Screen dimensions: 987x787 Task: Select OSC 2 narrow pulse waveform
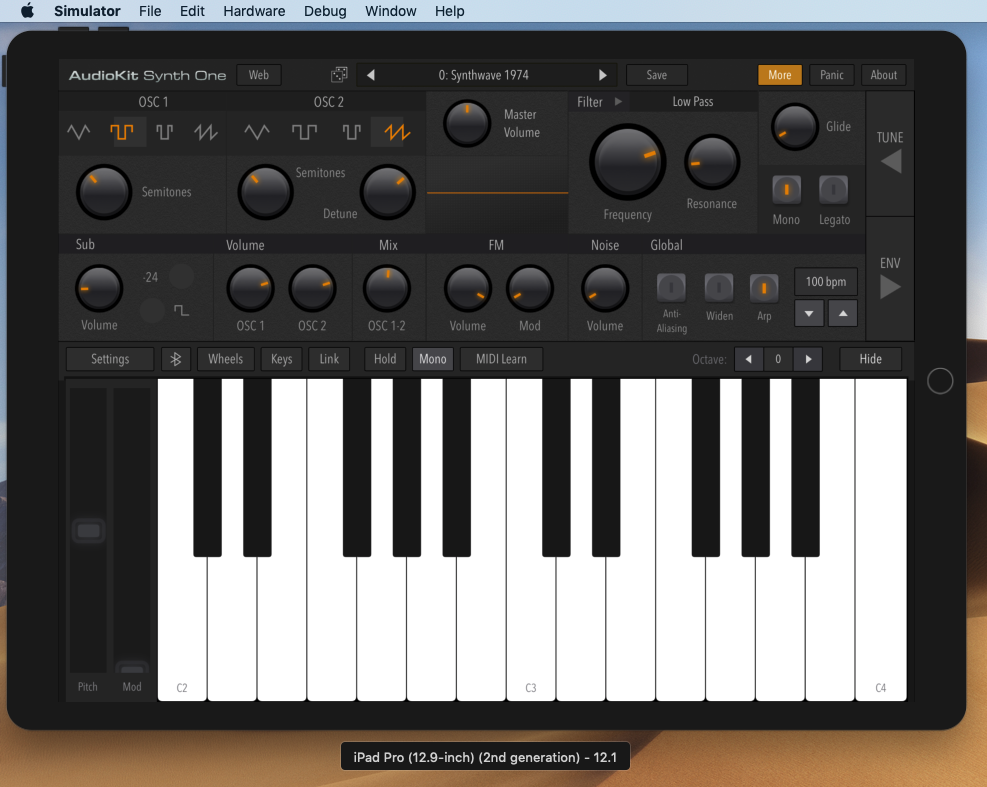(x=351, y=132)
